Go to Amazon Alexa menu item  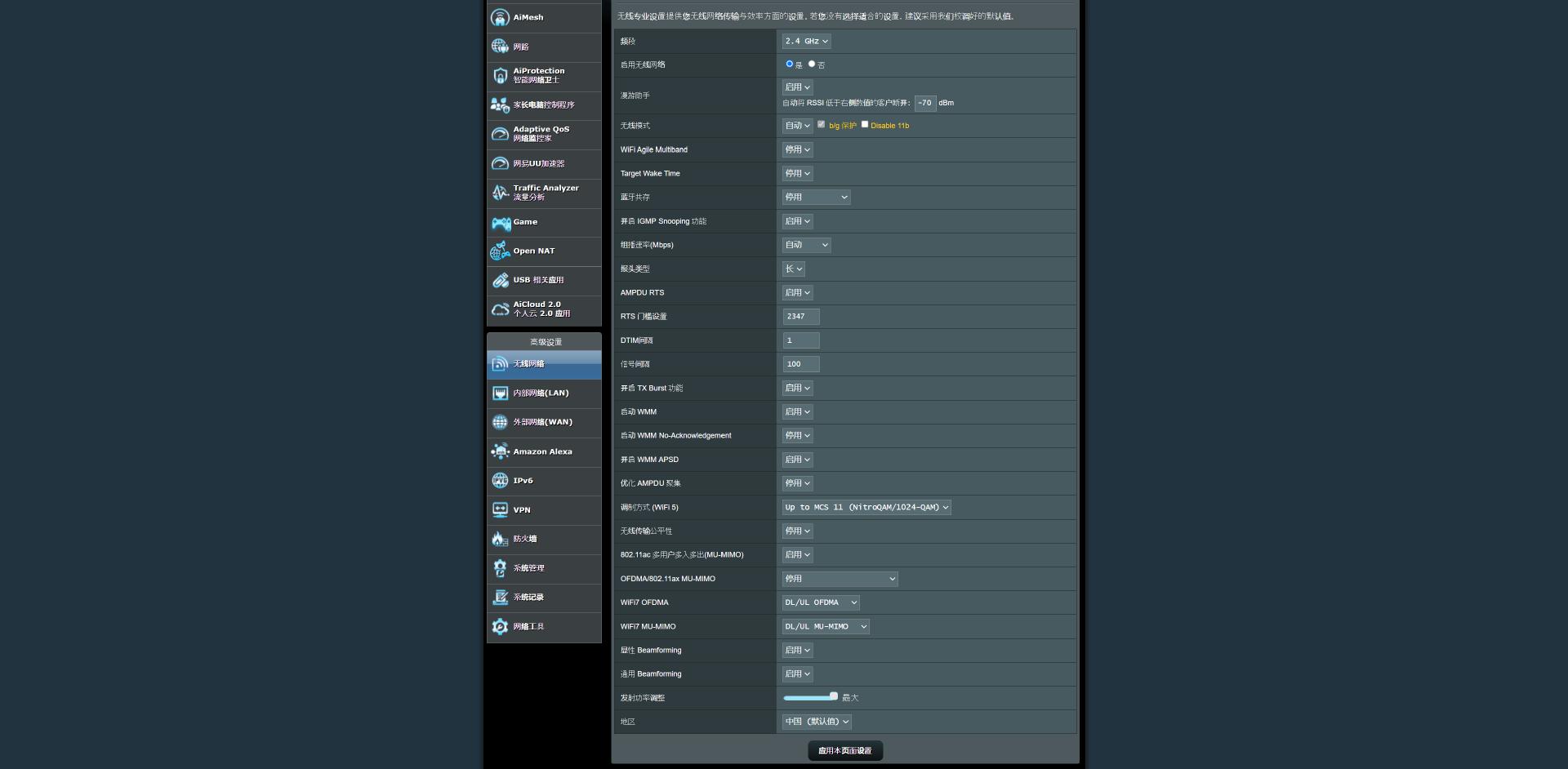click(542, 451)
